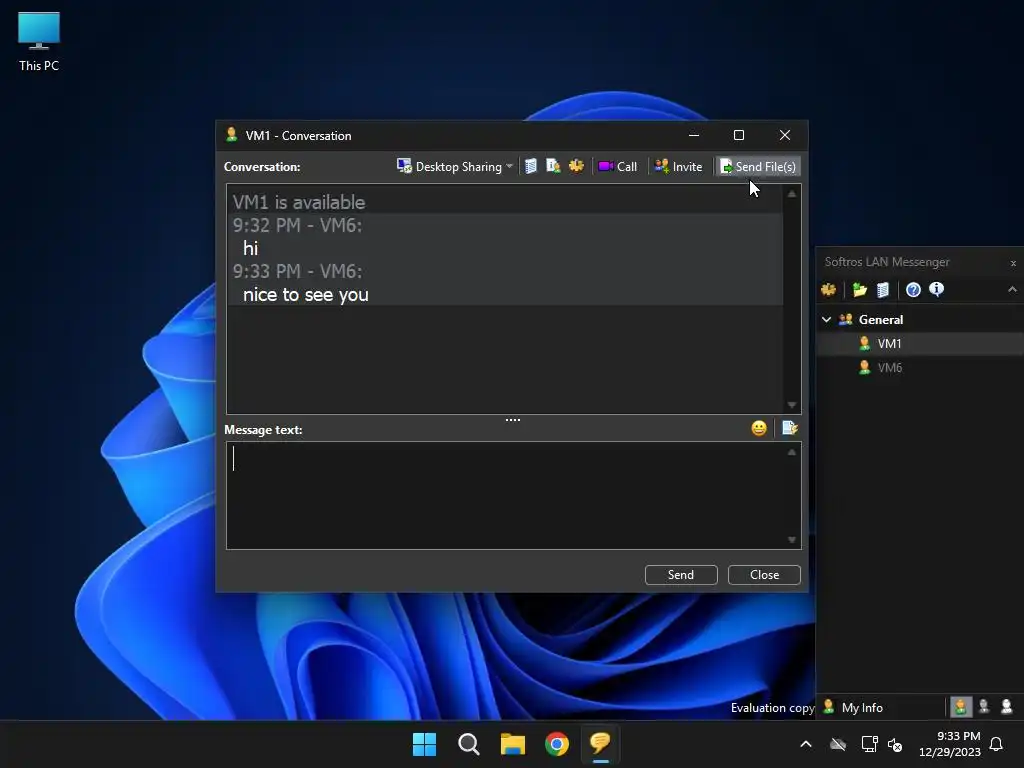The height and width of the screenshot is (768, 1024).
Task: Open settings in Softros LAN Messenger panel
Action: pyautogui.click(x=829, y=289)
